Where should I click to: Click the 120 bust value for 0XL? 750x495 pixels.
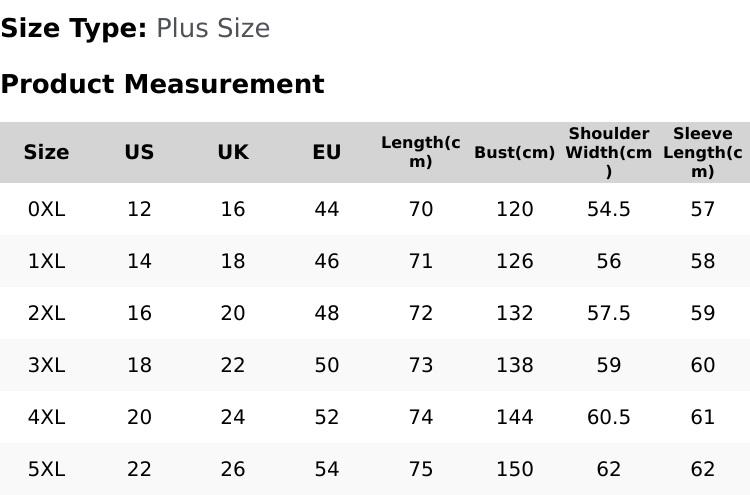515,209
